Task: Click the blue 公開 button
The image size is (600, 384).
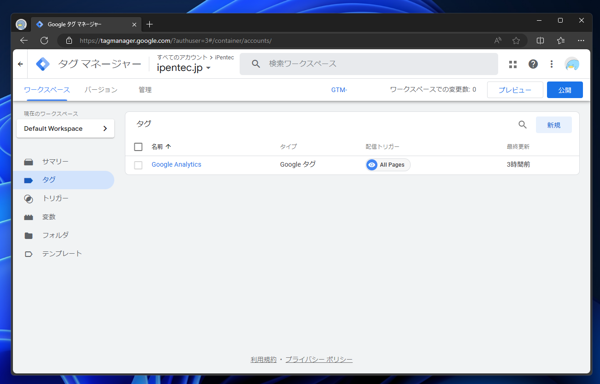Action: (x=565, y=90)
